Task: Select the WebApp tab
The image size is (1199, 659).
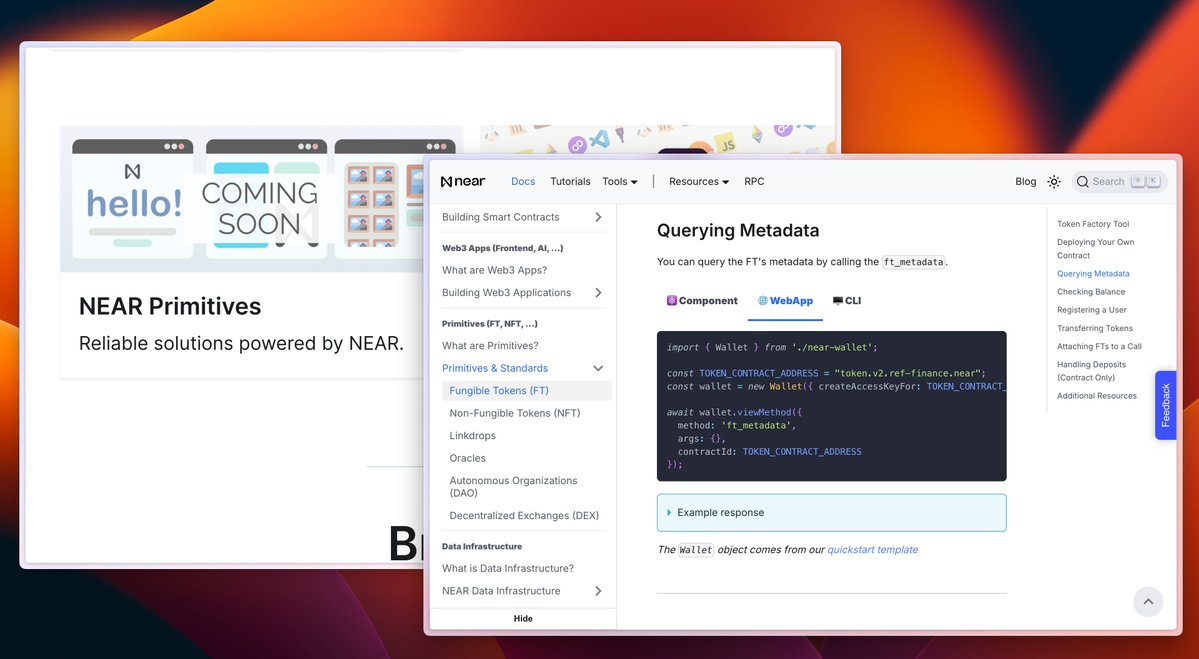Action: click(785, 301)
